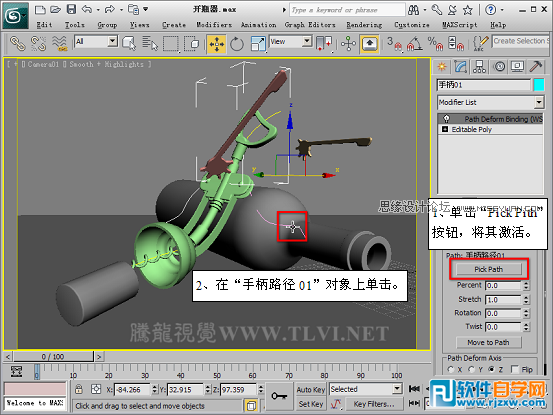Enable the Flip checkbox
The width and height of the screenshot is (553, 415).
coord(515,370)
